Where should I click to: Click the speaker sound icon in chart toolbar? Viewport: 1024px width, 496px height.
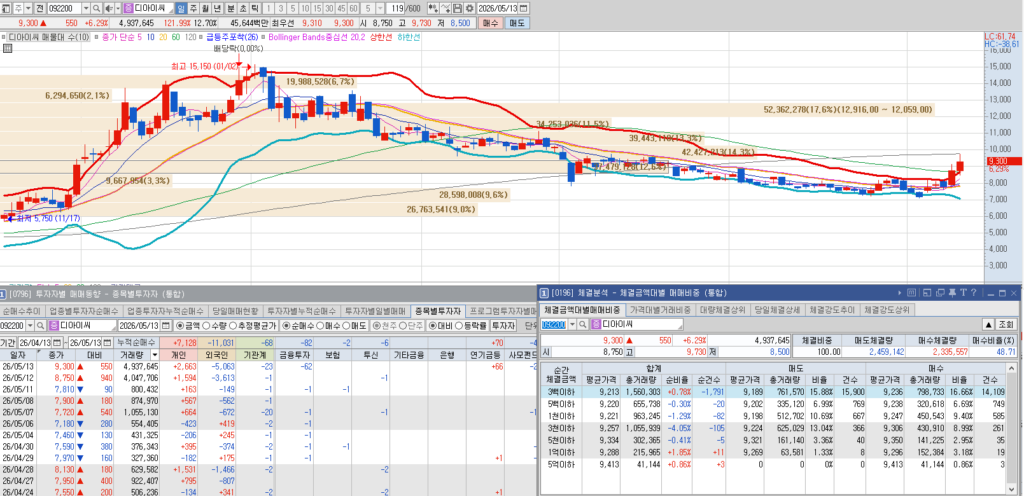108,8
